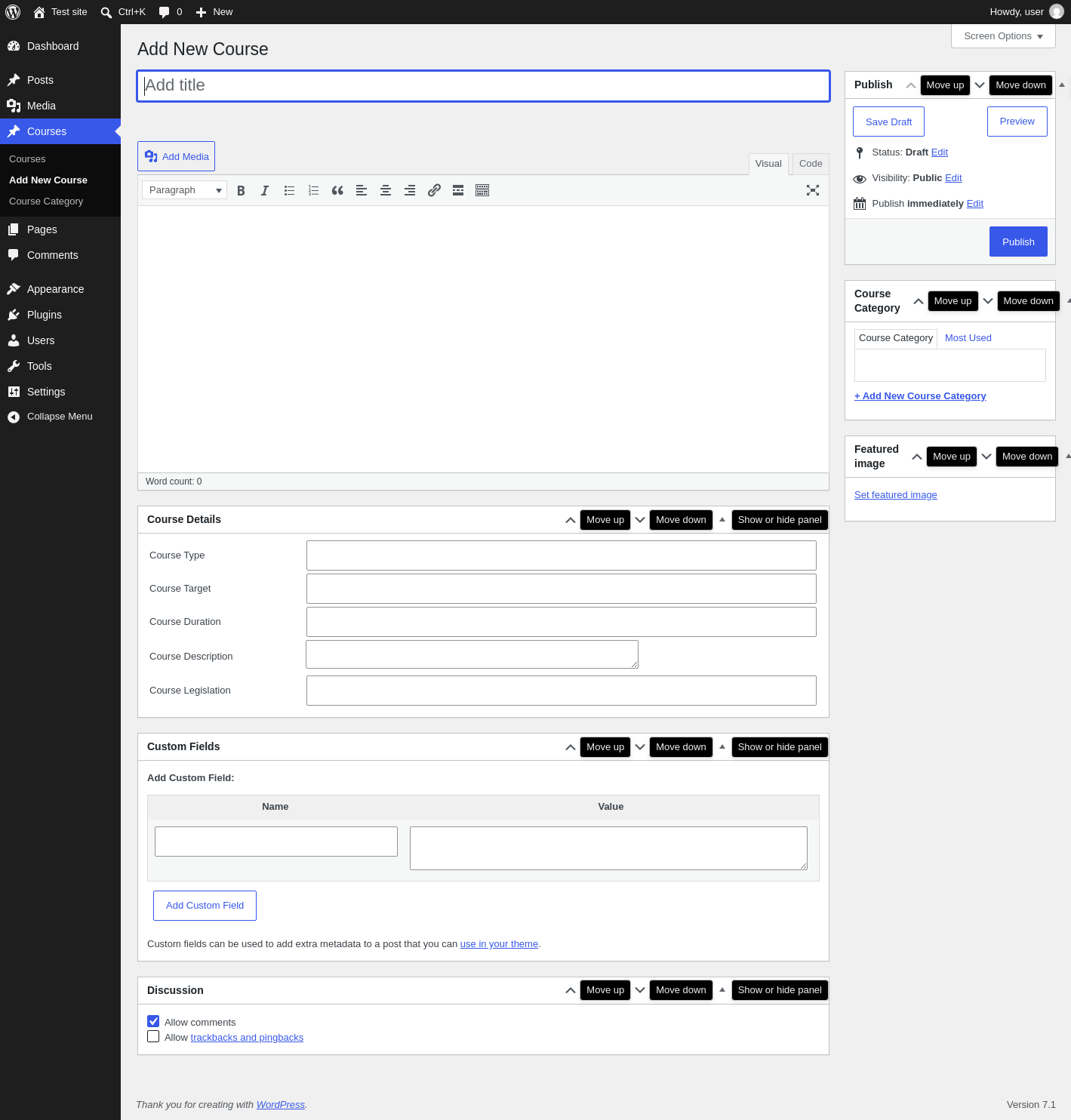Uncheck the Allow comments checkbox

point(153,1022)
